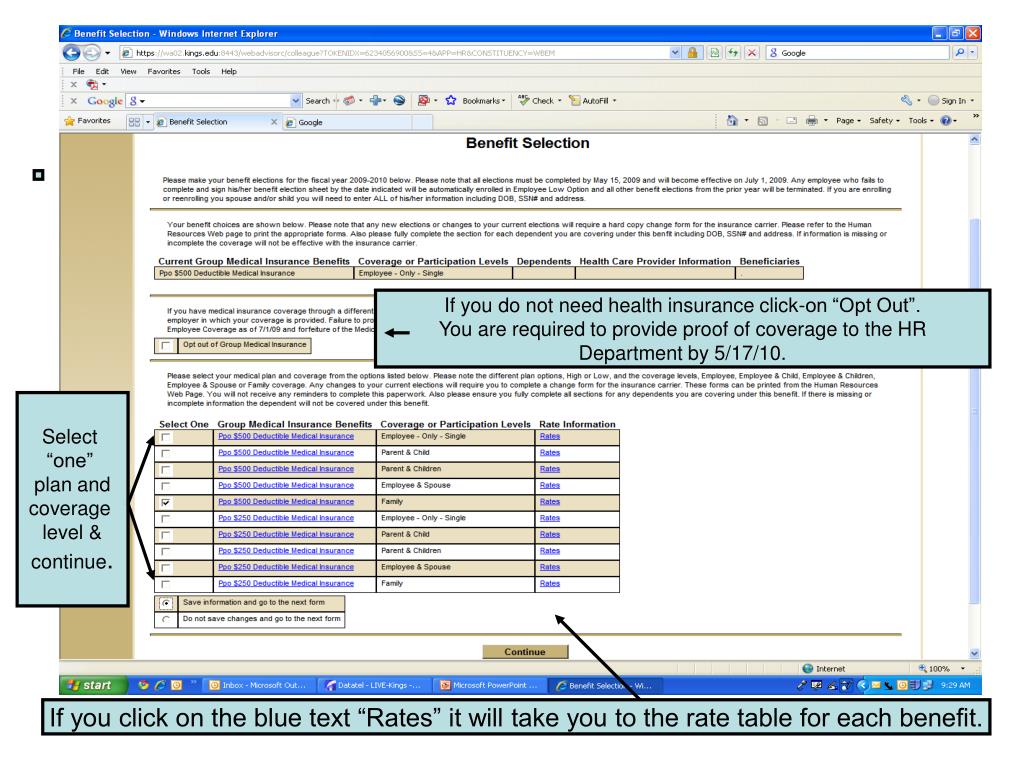Click the green Refresh page icon
The width and height of the screenshot is (1024, 768).
733,53
